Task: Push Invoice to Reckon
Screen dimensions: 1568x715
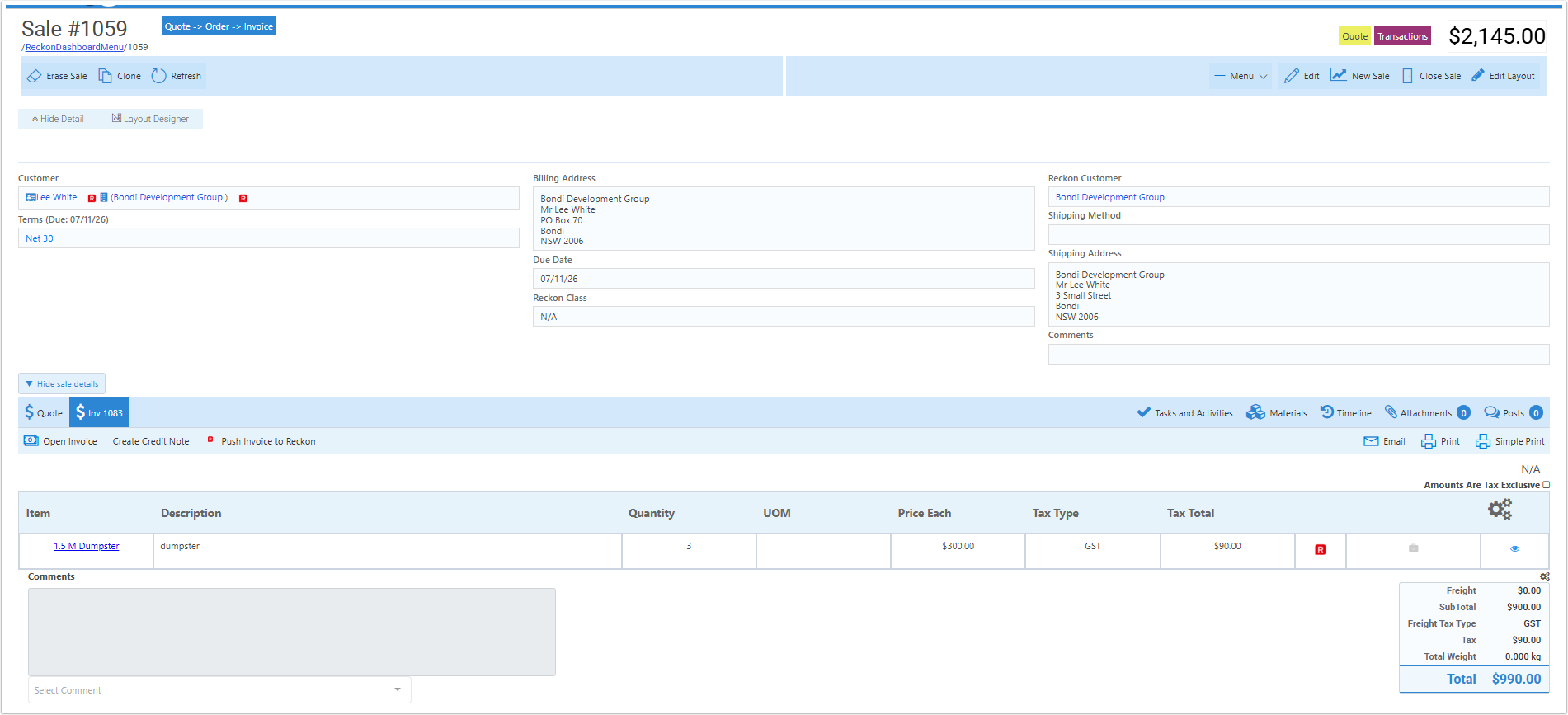Action: pos(261,441)
